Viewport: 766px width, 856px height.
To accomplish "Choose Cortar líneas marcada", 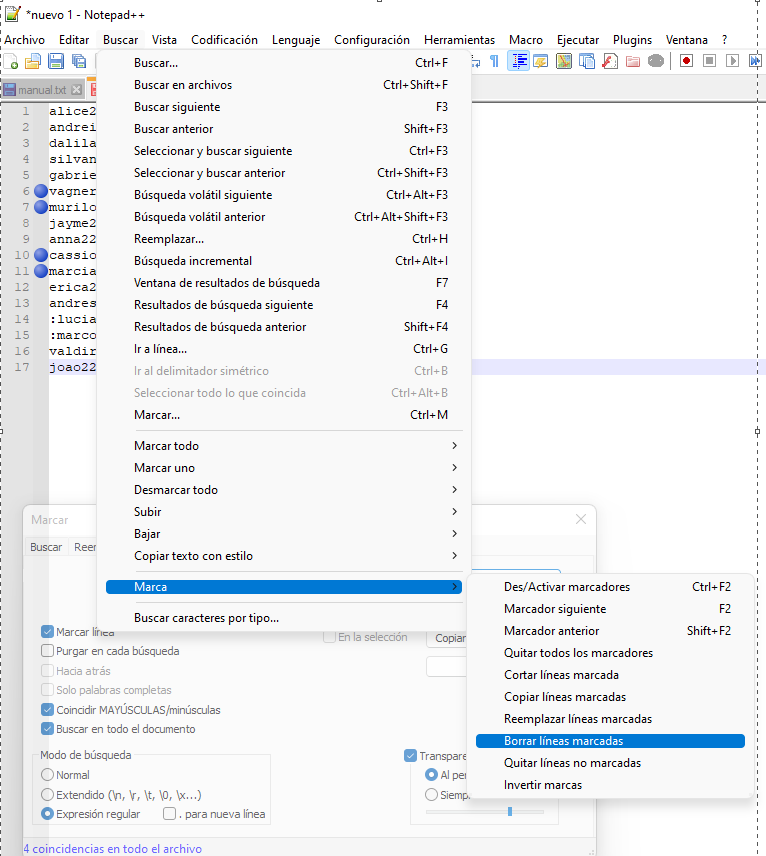I will pos(610,675).
